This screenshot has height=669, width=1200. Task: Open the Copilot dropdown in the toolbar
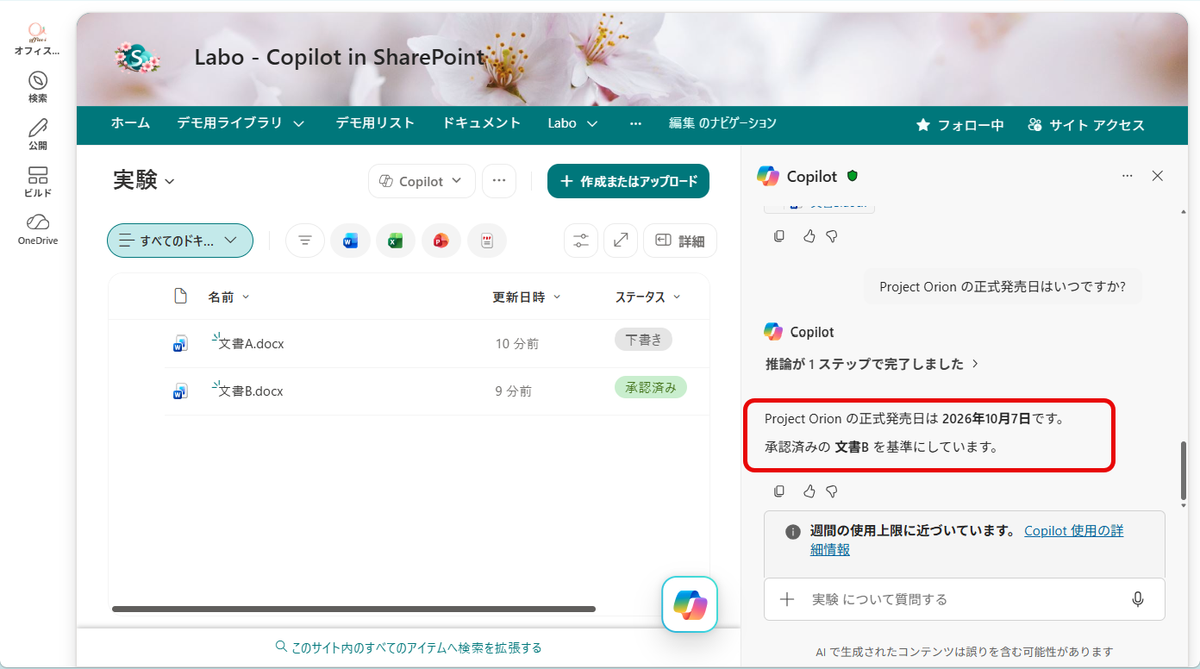point(422,181)
